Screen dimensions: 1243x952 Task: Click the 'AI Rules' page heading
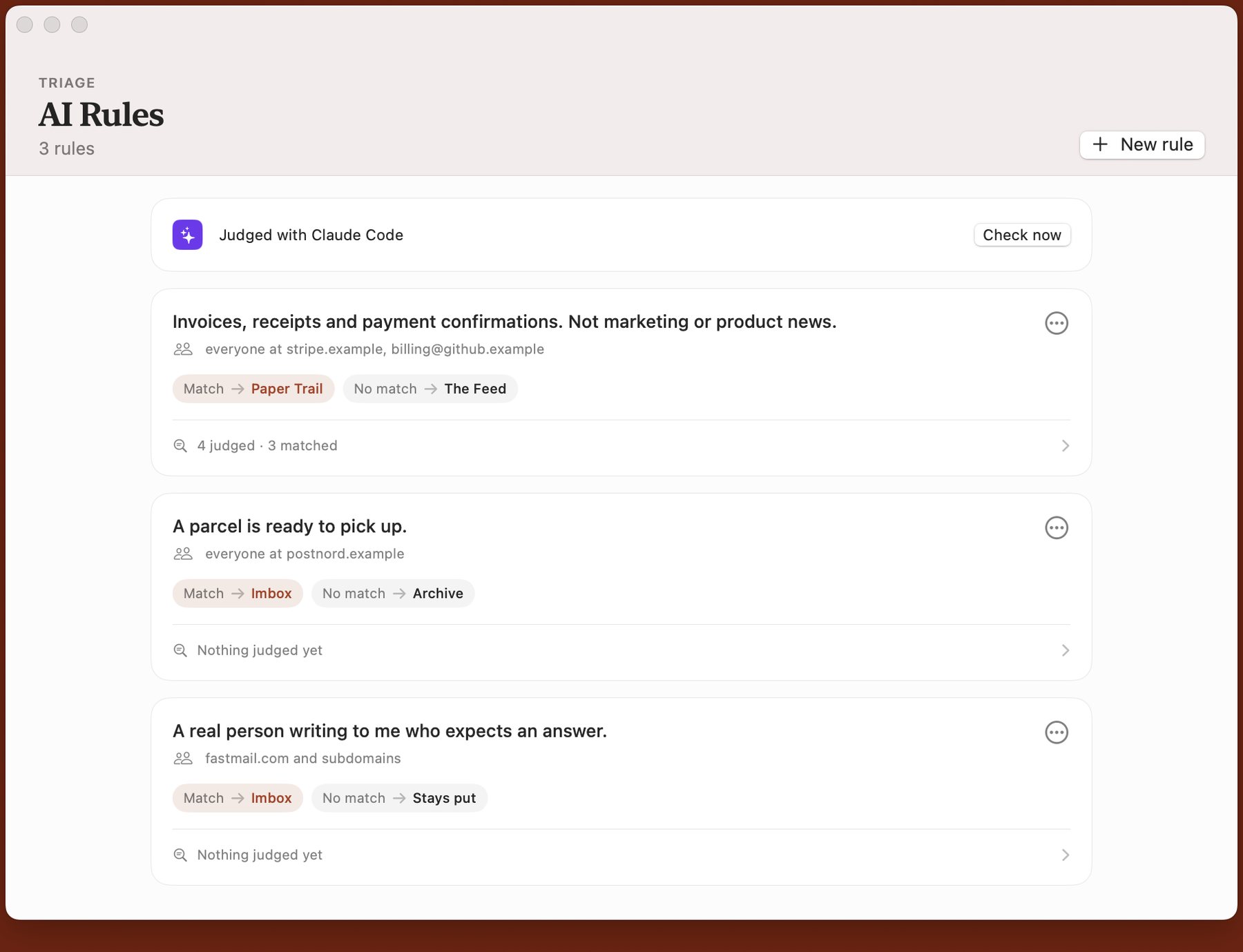[x=101, y=115]
